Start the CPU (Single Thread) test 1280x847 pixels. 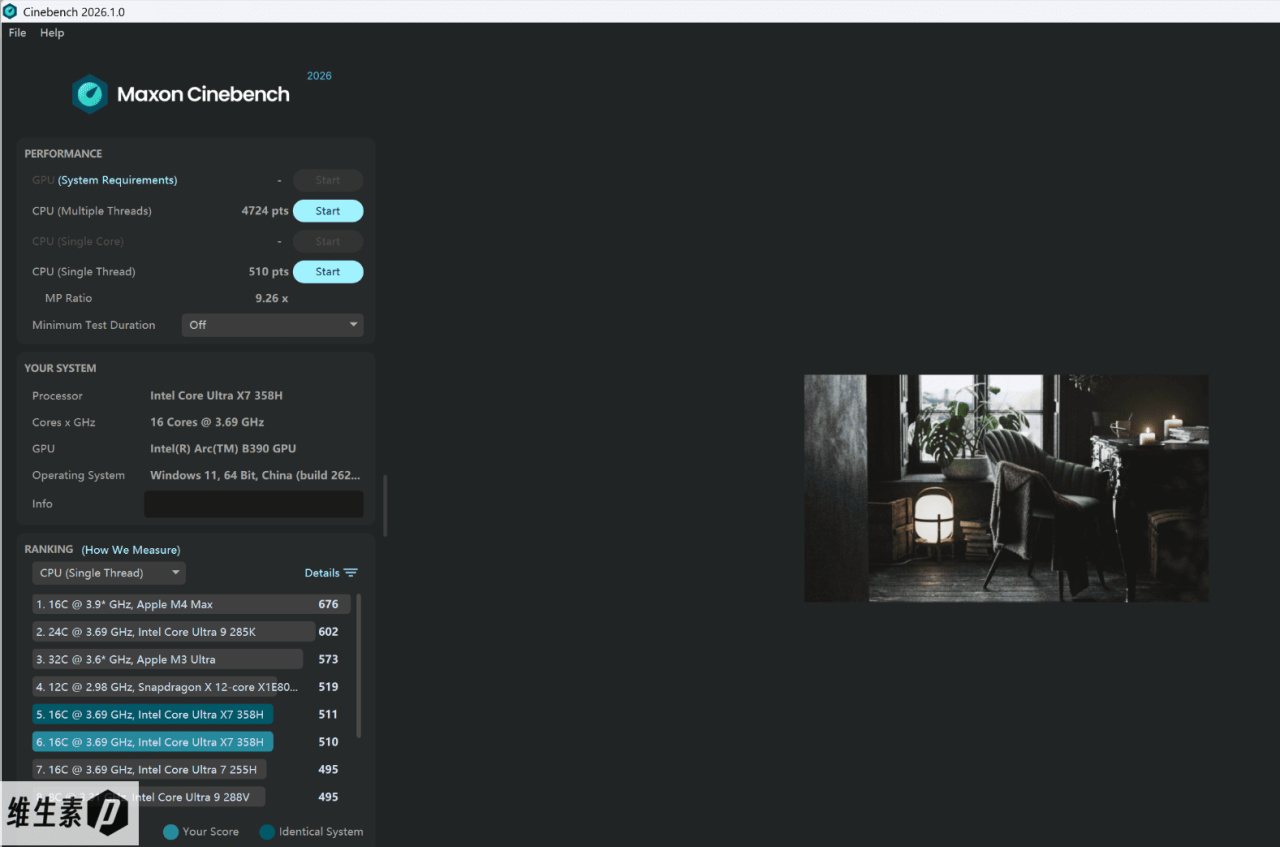(328, 272)
